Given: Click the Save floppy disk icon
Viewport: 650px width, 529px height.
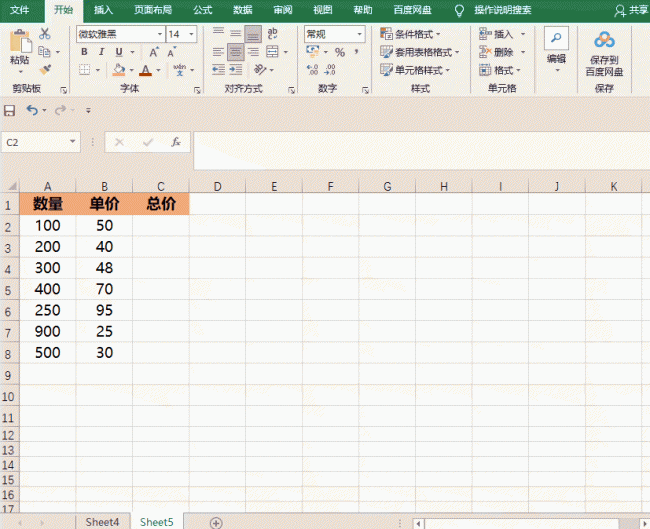Looking at the screenshot, I should tap(10, 110).
